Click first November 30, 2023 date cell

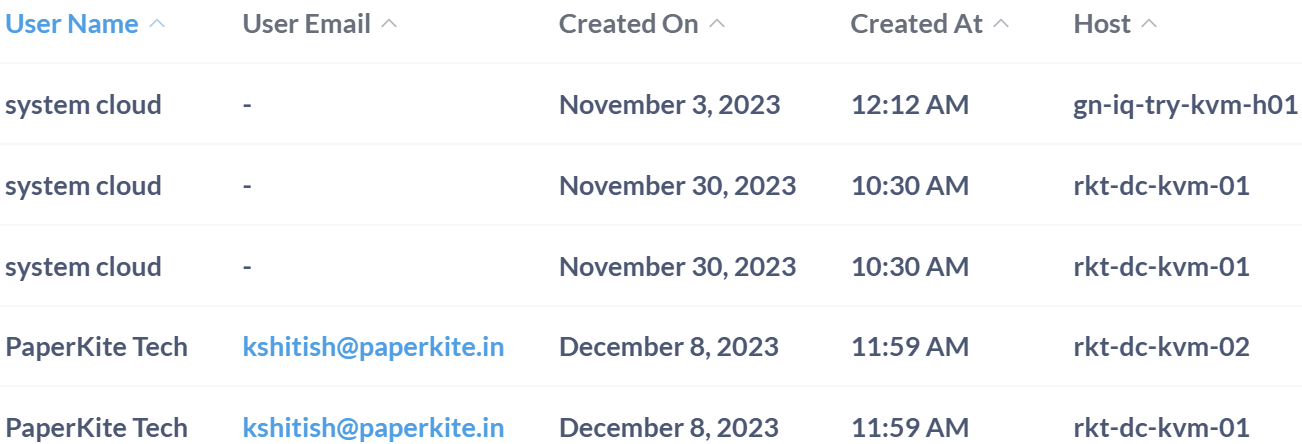tap(677, 186)
